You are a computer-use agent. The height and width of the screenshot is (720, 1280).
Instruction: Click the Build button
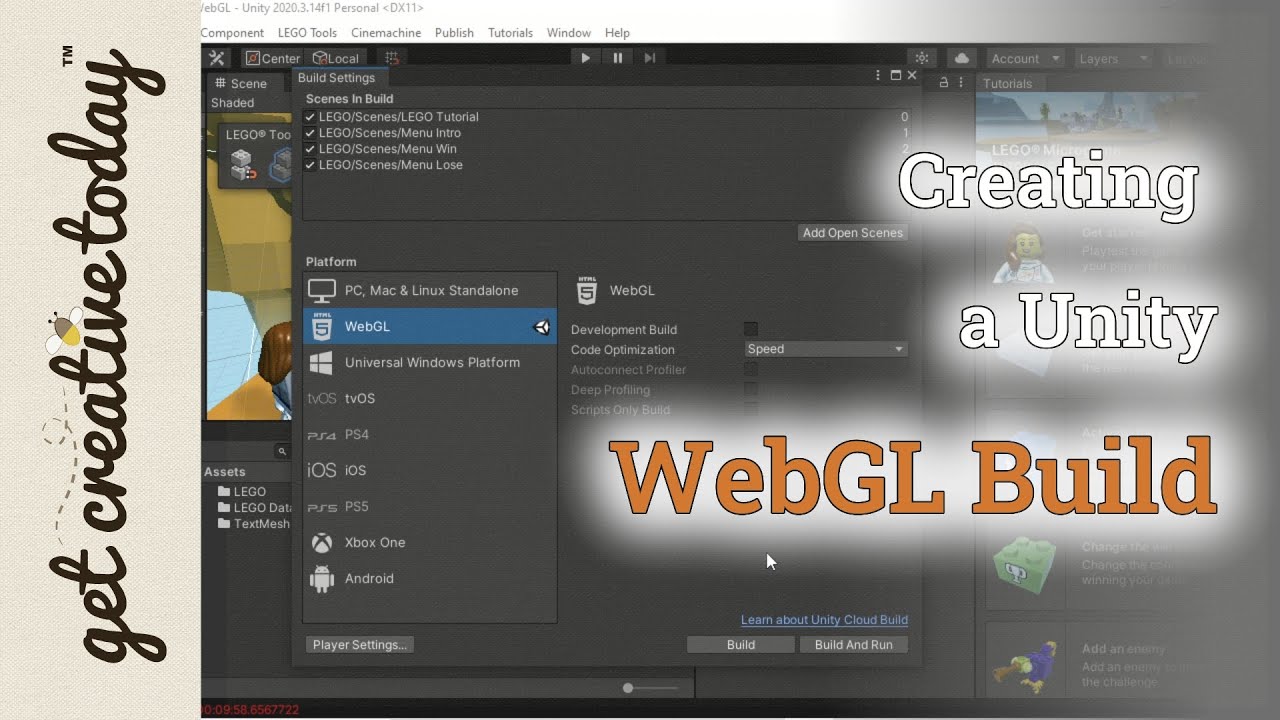coord(741,645)
